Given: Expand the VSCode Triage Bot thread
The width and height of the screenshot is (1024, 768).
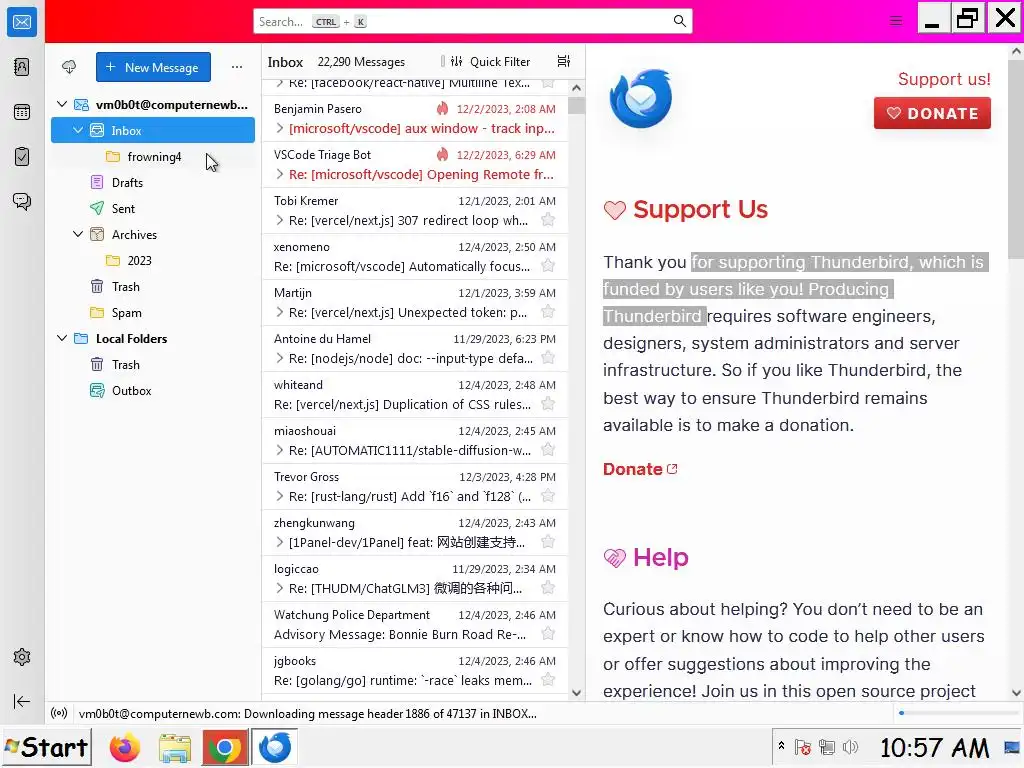Looking at the screenshot, I should pos(280,174).
